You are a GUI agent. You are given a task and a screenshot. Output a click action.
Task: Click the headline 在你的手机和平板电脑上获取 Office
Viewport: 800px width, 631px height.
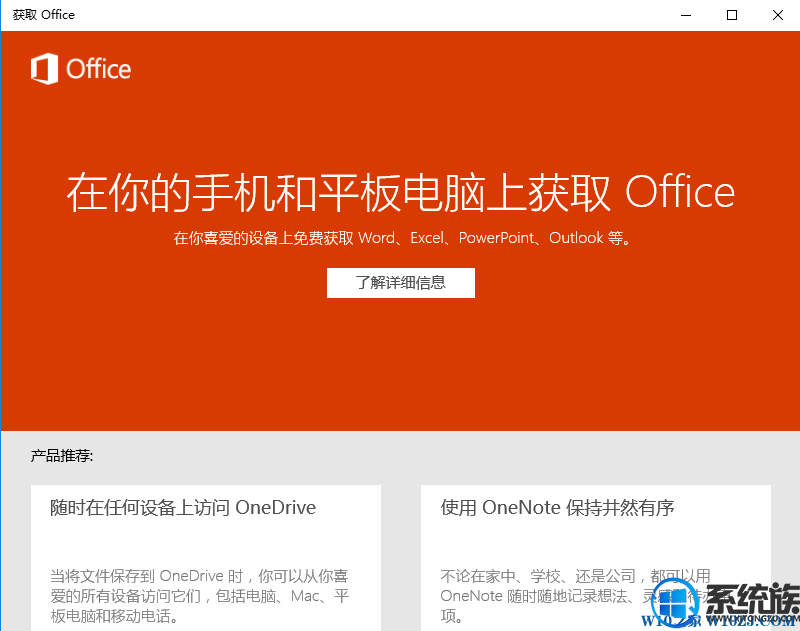tap(401, 192)
